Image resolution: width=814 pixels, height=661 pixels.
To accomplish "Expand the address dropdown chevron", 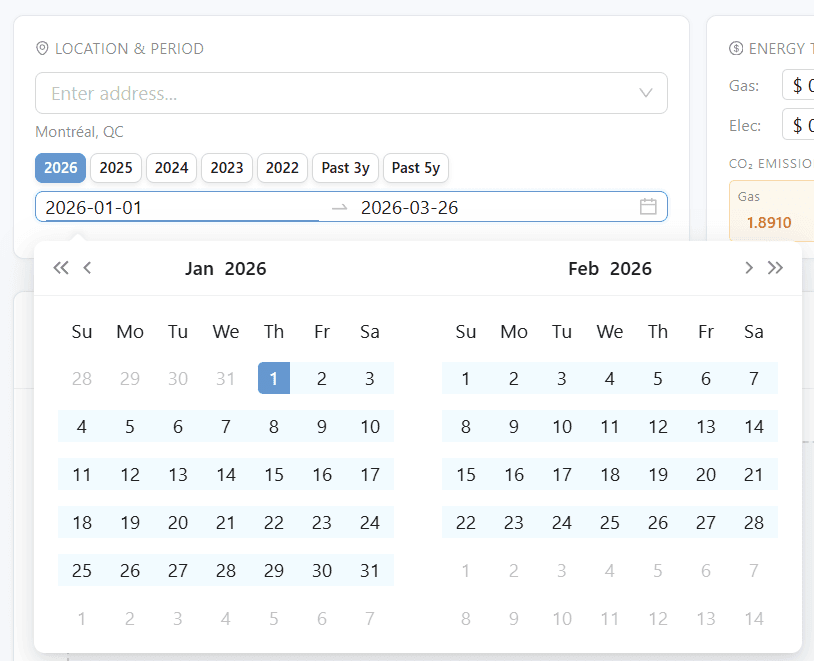I will (645, 93).
